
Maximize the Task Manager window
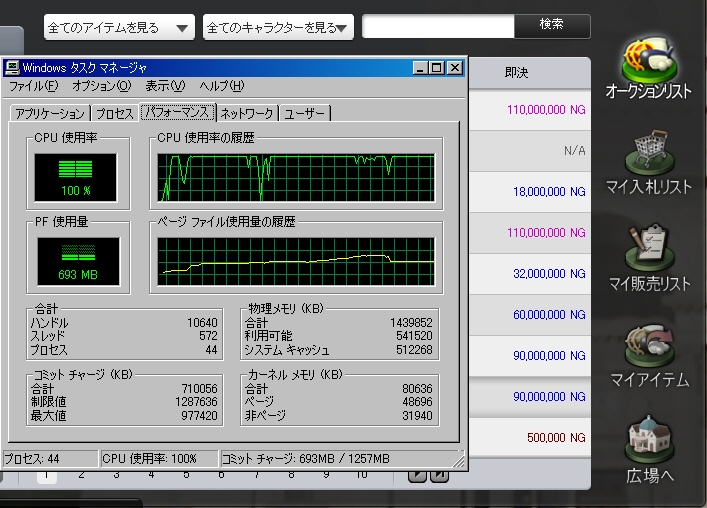tap(436, 68)
